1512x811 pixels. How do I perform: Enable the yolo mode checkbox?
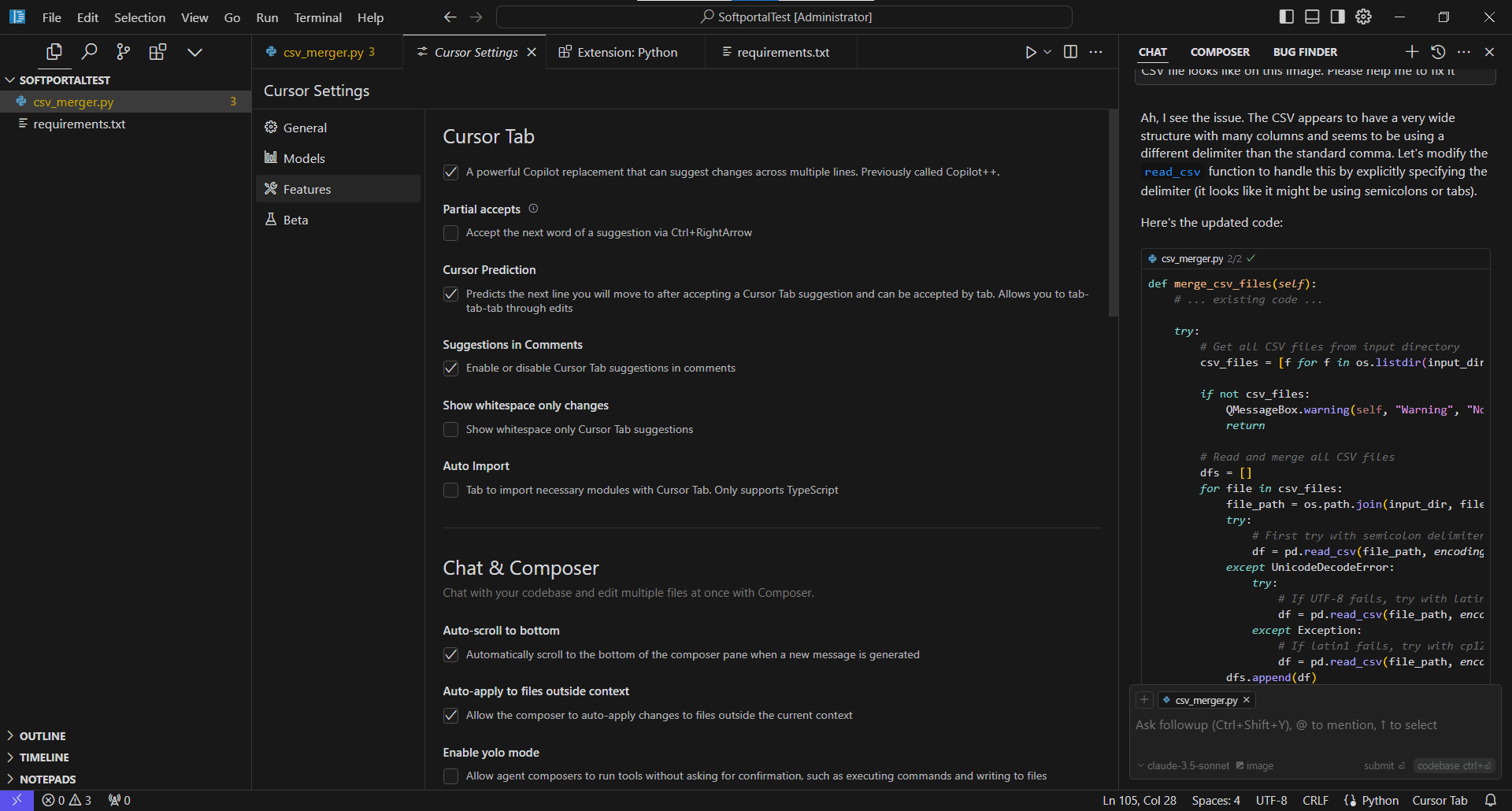pos(450,776)
